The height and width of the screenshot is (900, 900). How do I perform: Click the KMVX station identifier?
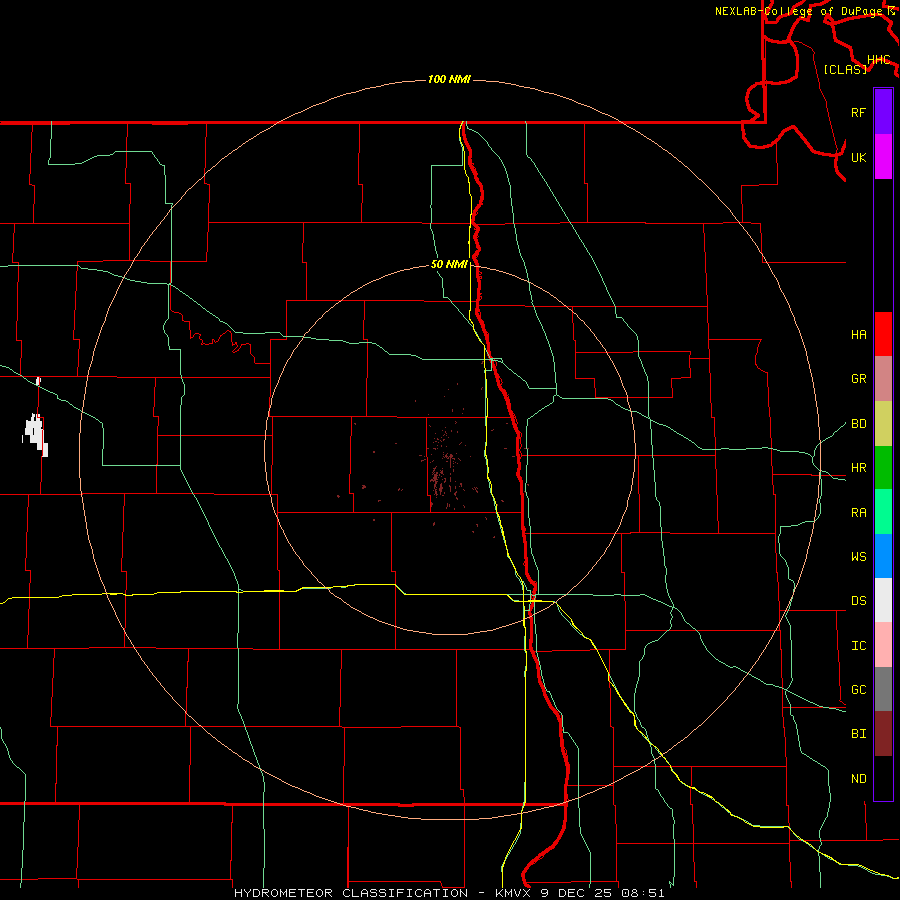[x=514, y=893]
